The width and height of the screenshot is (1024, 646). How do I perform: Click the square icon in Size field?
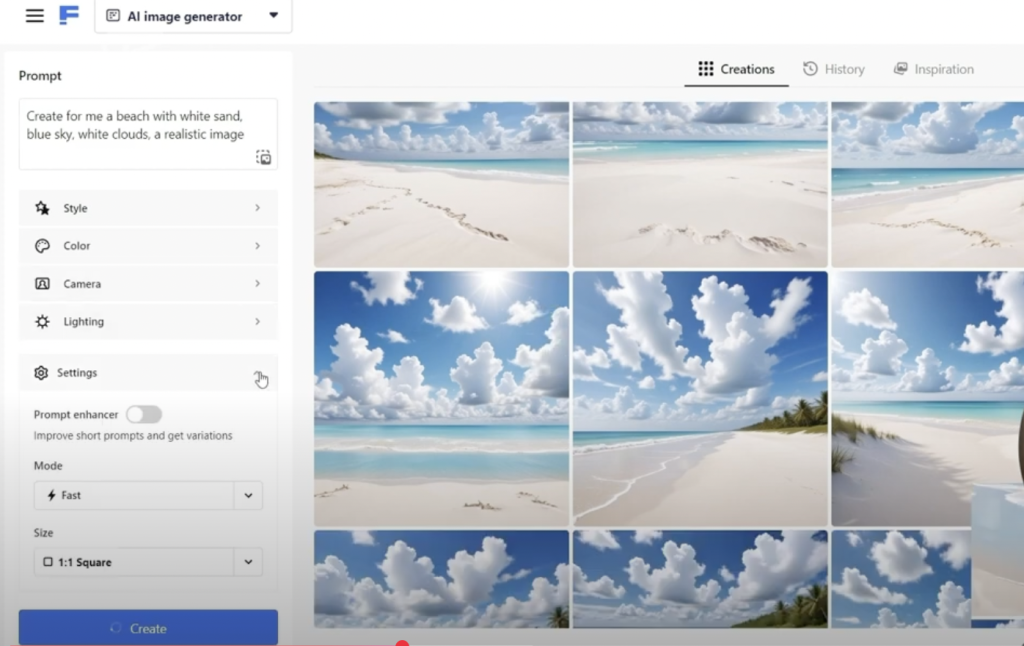tap(48, 562)
